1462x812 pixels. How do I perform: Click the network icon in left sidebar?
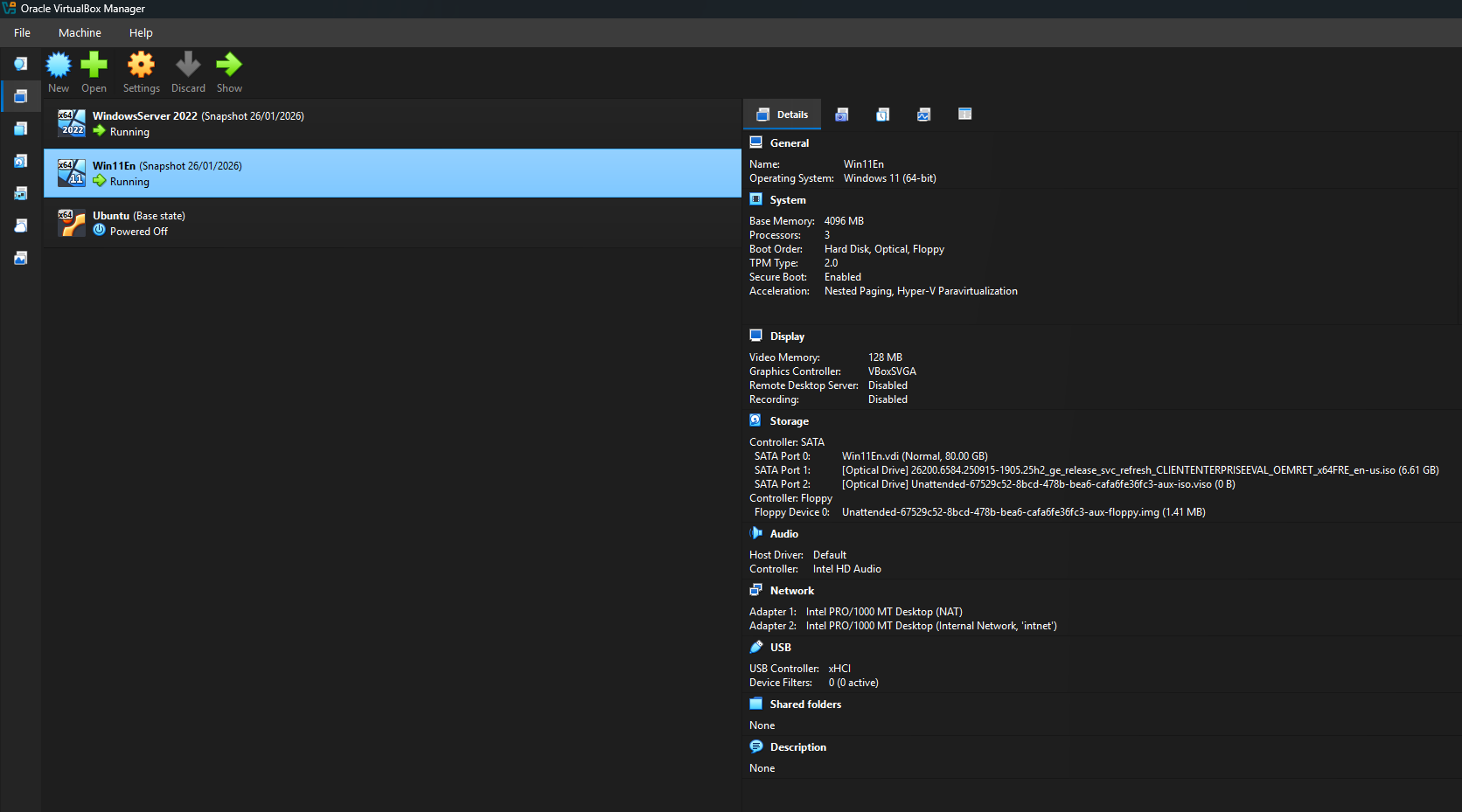coord(21,193)
